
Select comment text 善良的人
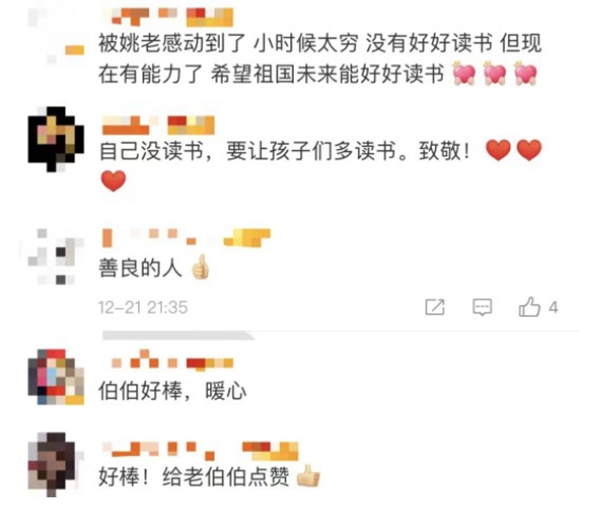pos(140,268)
